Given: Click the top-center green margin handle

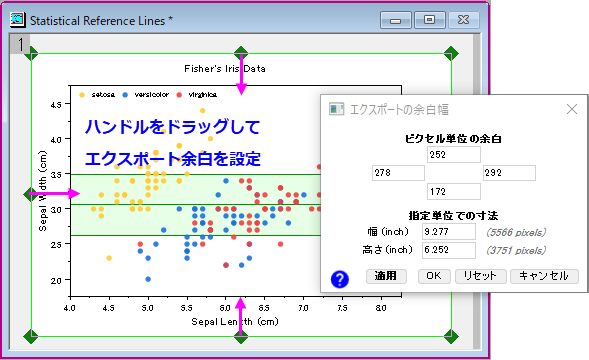Looking at the screenshot, I should [x=241, y=52].
